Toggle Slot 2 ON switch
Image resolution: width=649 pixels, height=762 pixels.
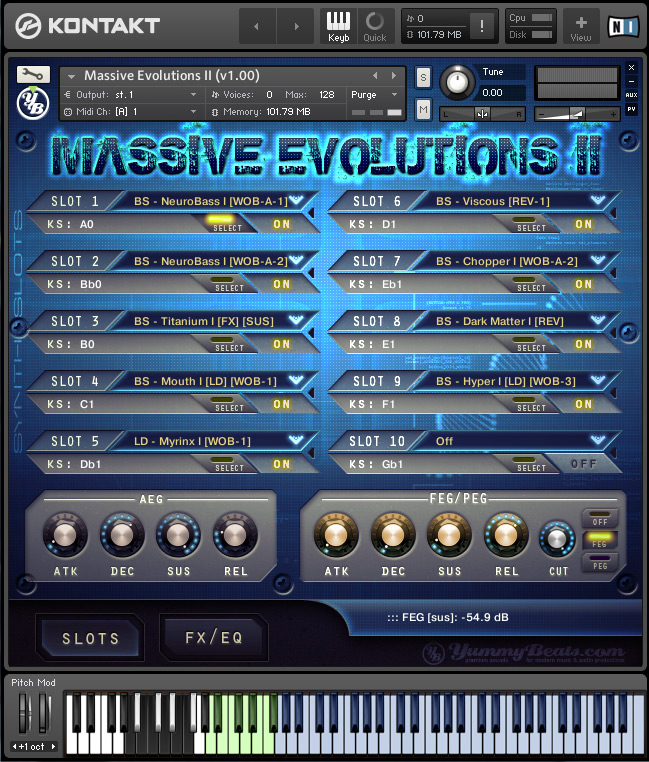point(281,284)
